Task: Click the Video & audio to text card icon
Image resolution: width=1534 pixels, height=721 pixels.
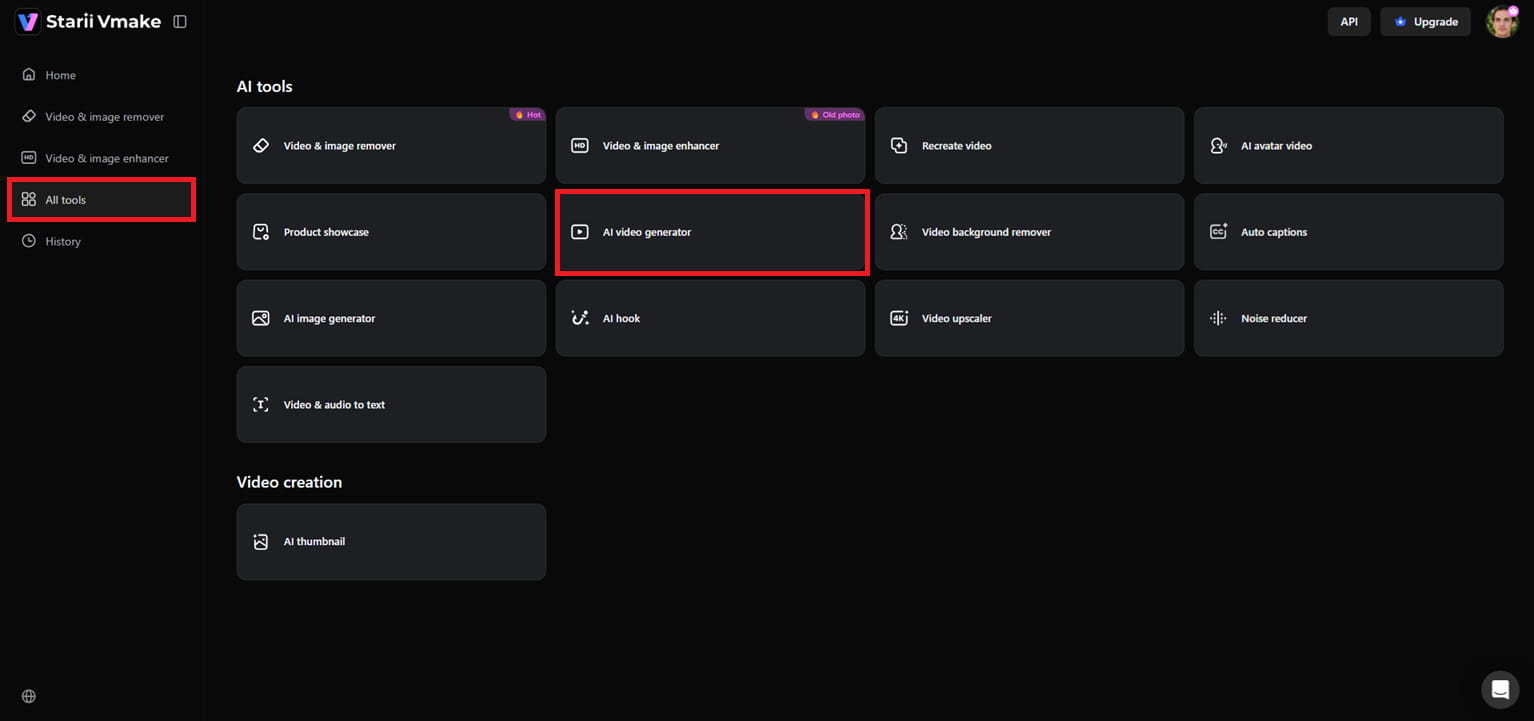Action: point(261,405)
